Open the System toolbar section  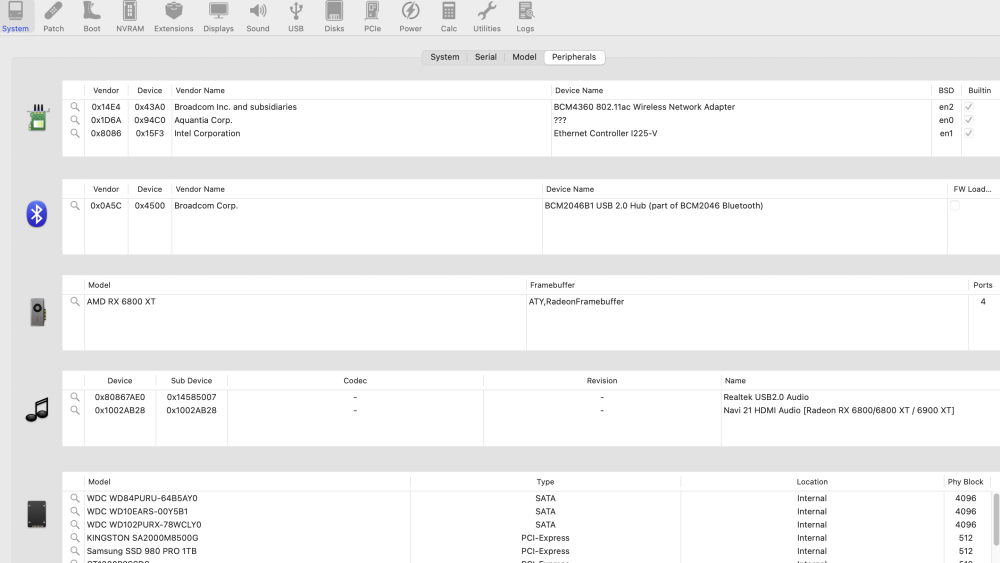click(15, 17)
